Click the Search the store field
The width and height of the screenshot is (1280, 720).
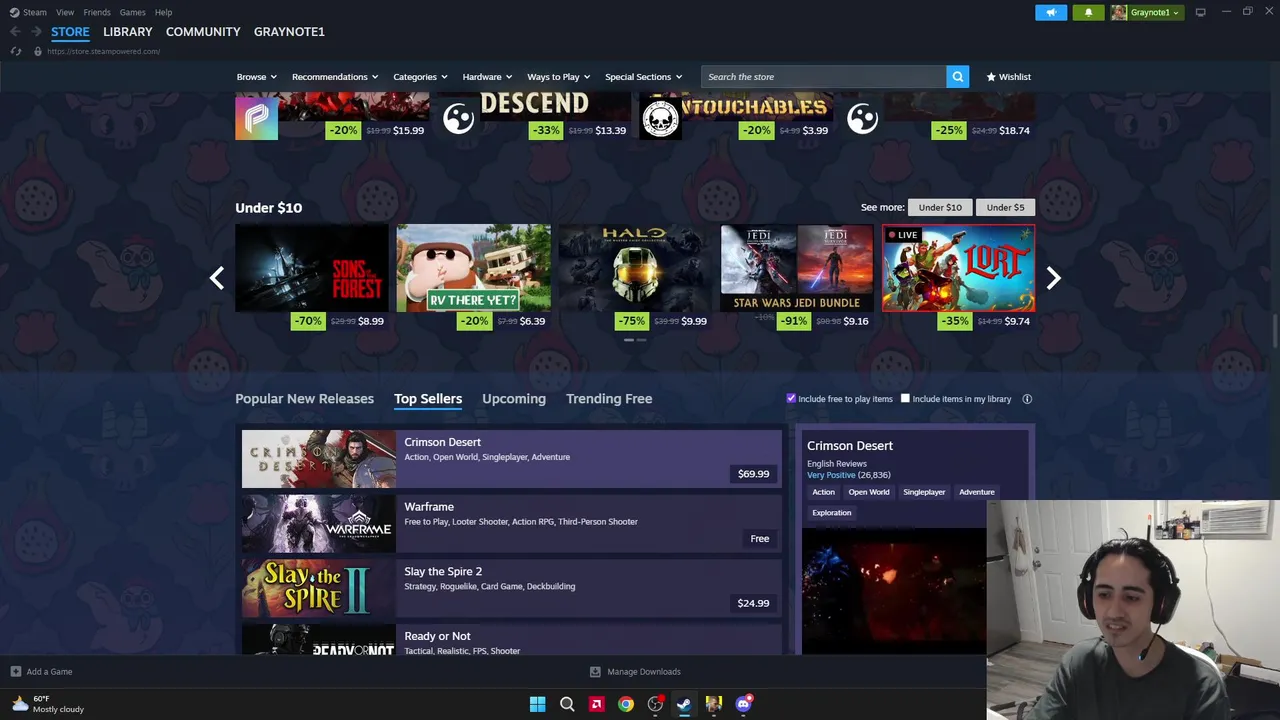tap(824, 77)
